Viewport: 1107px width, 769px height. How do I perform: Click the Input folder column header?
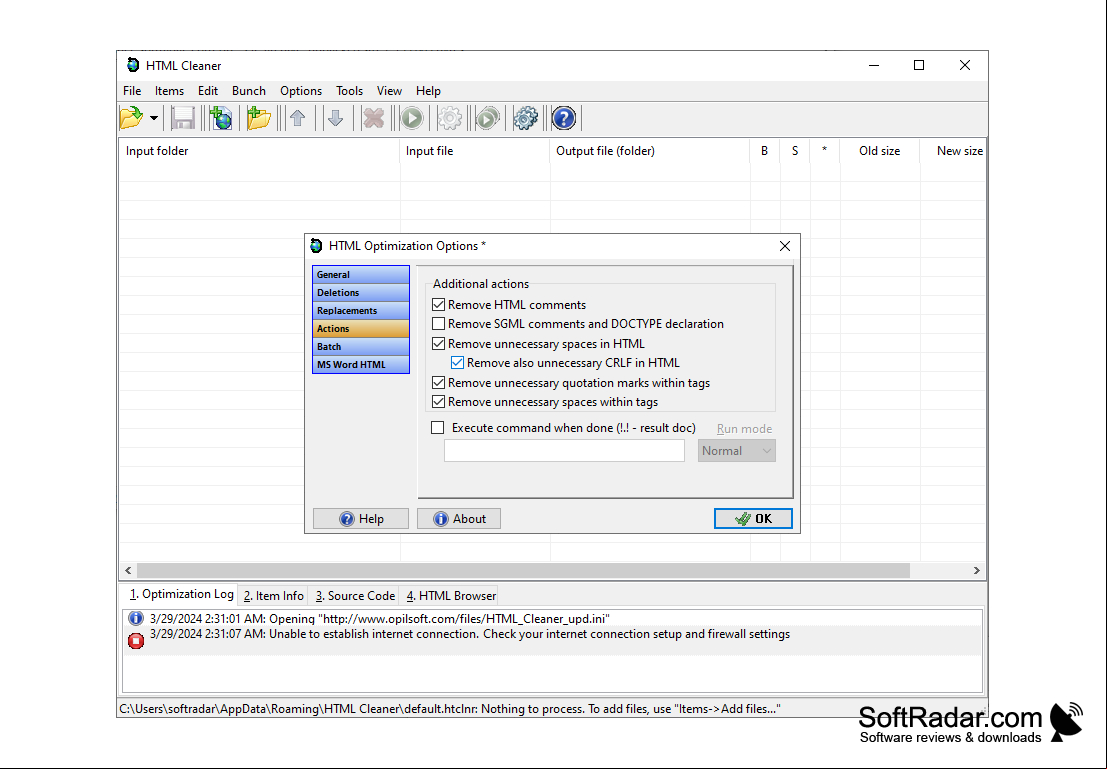[260, 151]
